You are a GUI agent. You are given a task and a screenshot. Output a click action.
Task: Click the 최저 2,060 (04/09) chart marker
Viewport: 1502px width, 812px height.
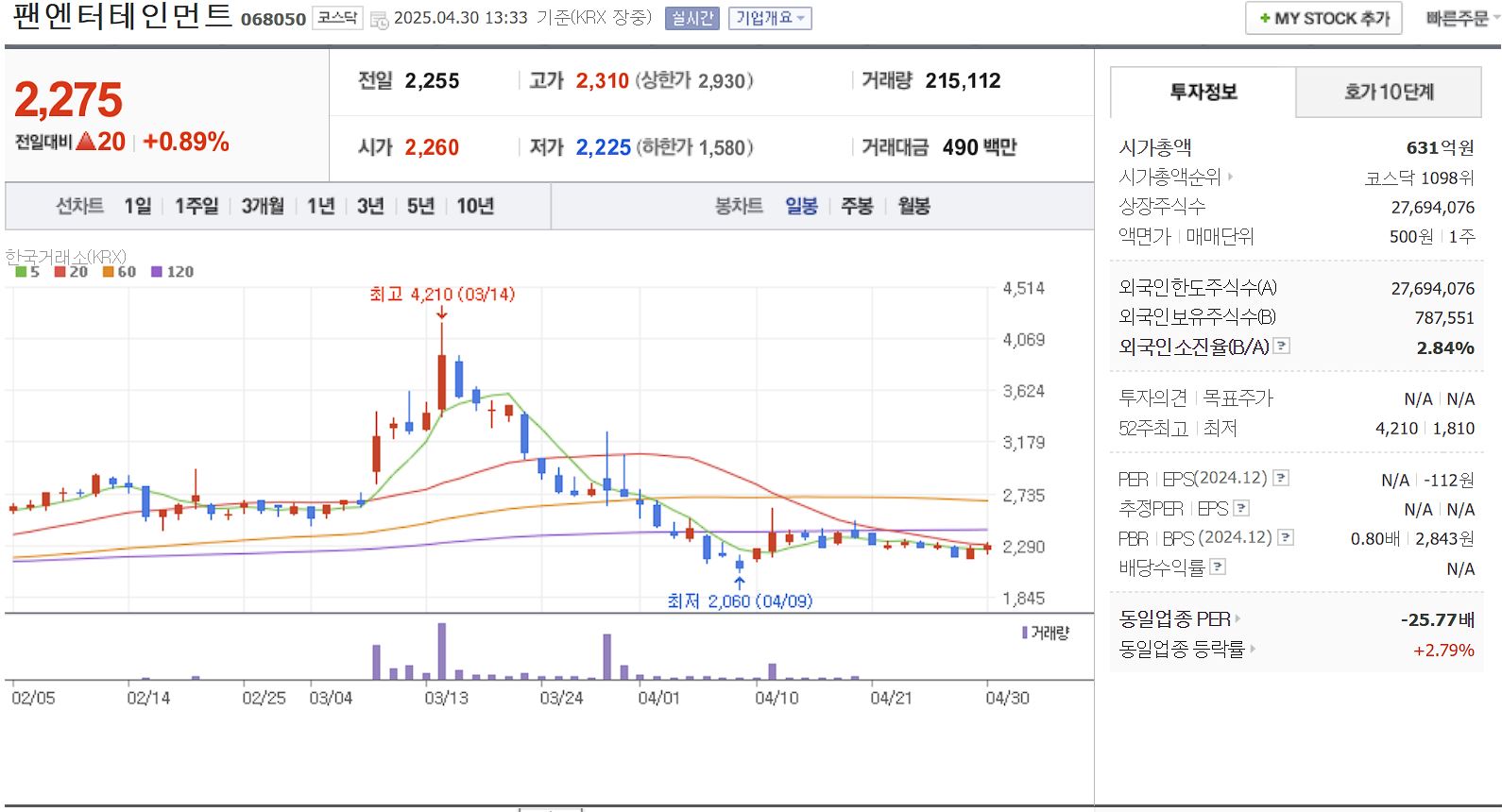pos(740,601)
